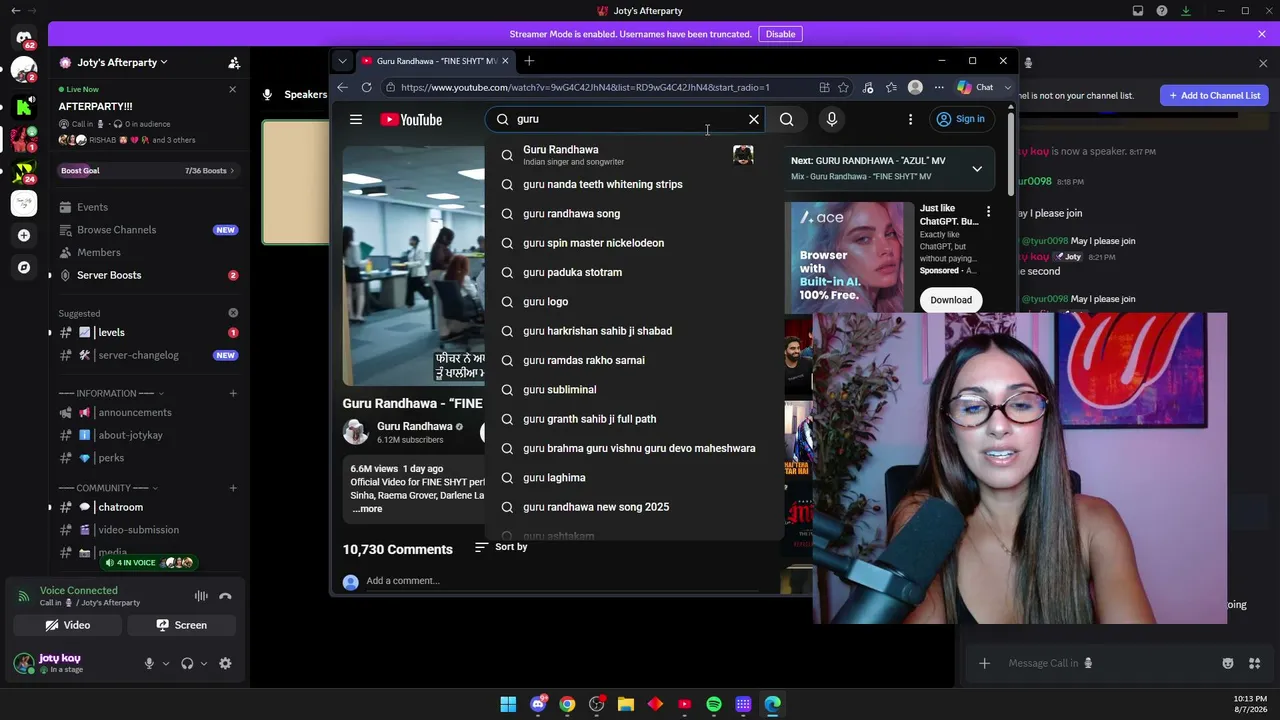Open Discord server discovery compass

click(24, 268)
